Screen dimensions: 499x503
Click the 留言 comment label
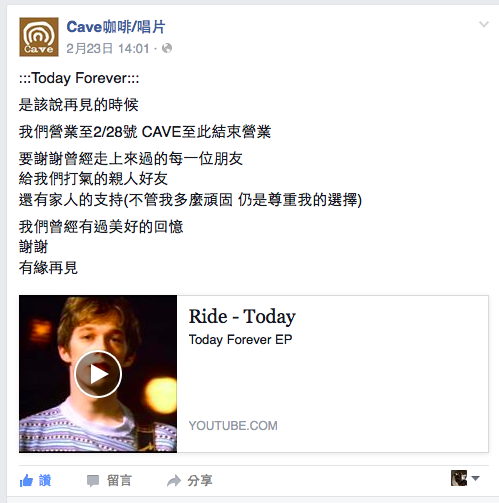click(x=119, y=481)
